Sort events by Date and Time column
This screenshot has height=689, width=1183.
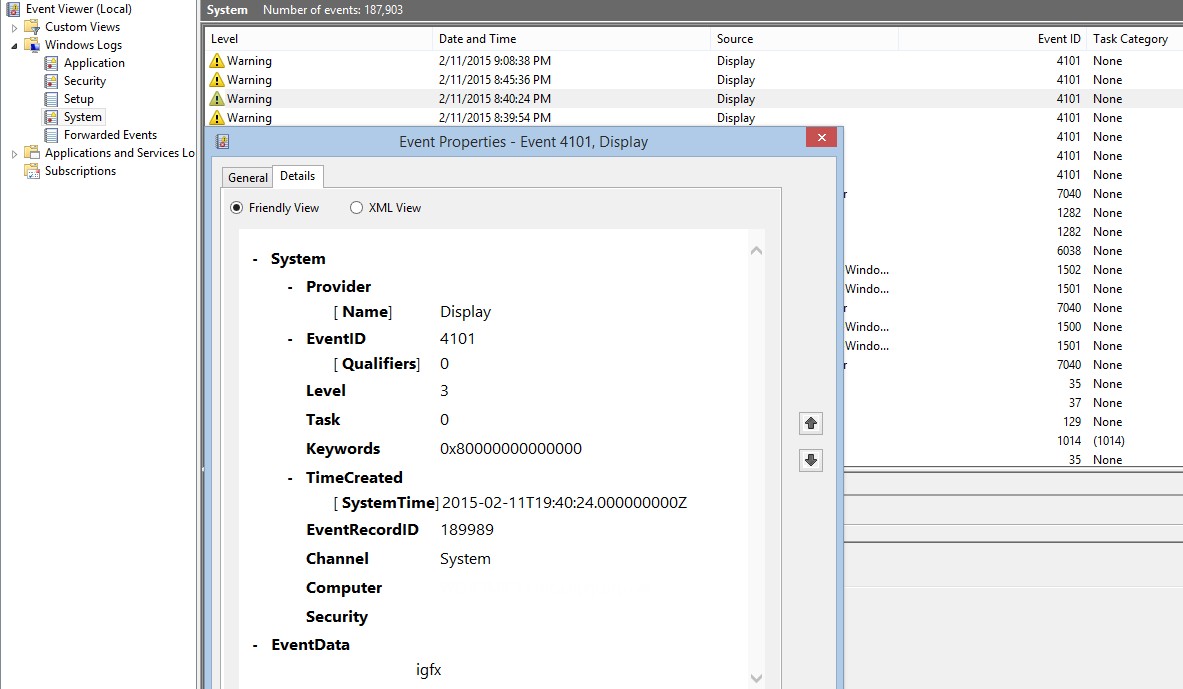[476, 39]
